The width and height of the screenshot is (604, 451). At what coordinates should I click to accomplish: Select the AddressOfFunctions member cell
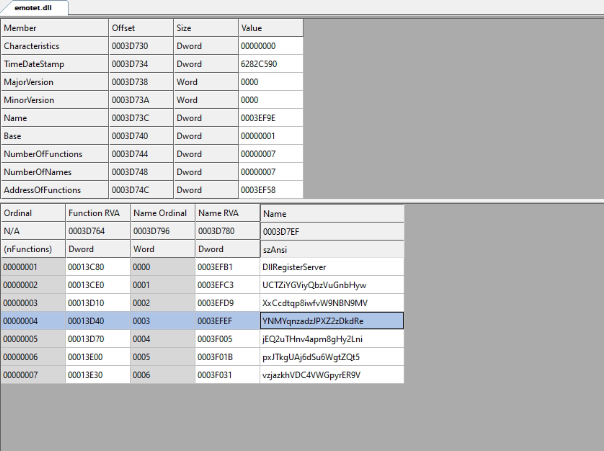pyautogui.click(x=55, y=190)
